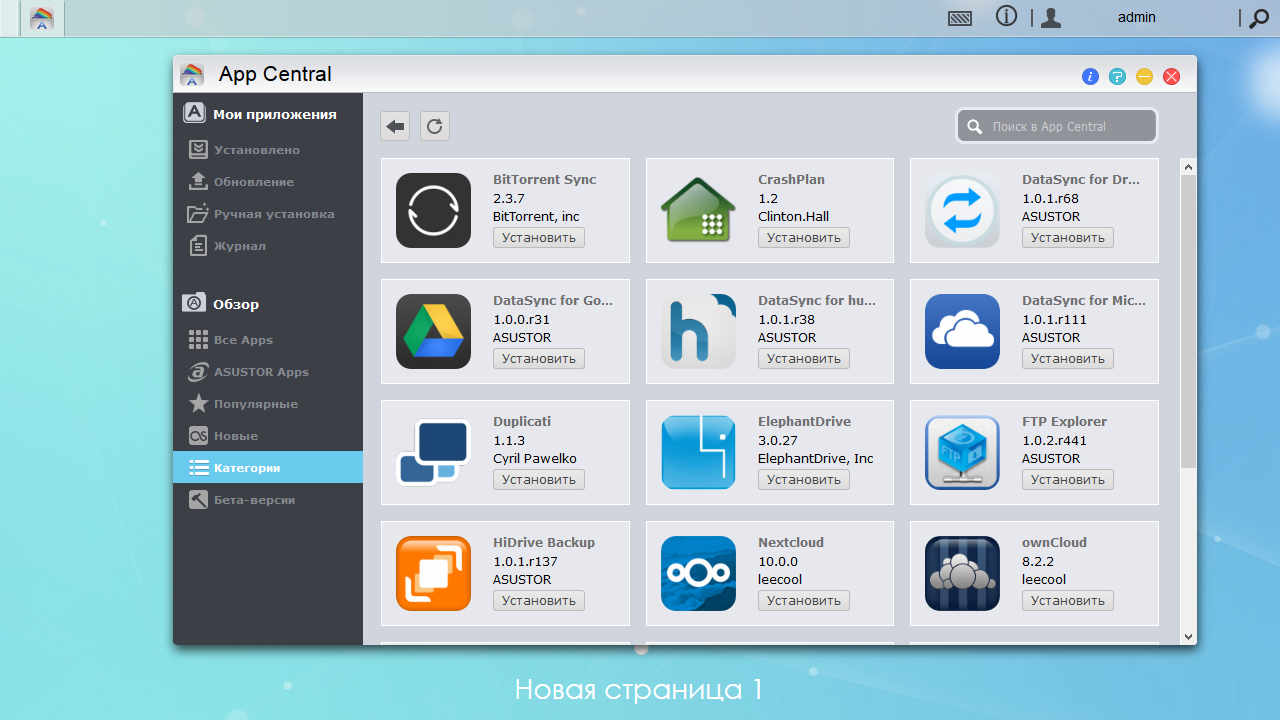Install Nextcloud with Установить
This screenshot has height=720, width=1280.
[x=804, y=601]
